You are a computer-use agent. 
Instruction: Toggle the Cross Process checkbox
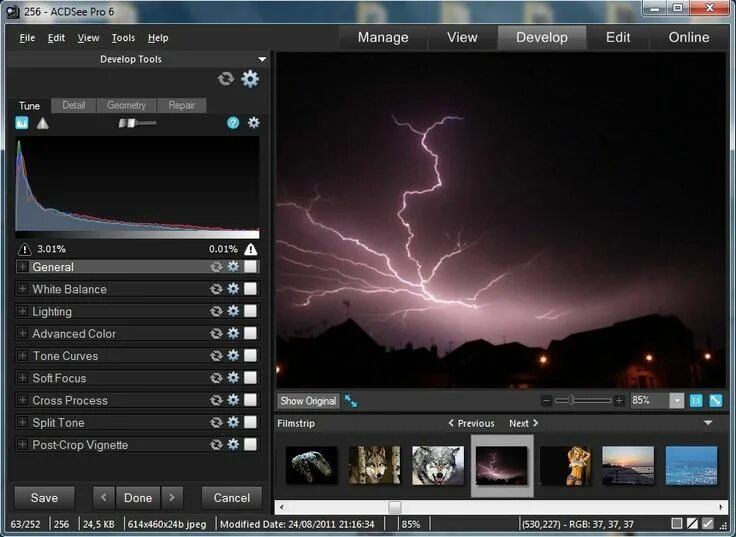[251, 400]
